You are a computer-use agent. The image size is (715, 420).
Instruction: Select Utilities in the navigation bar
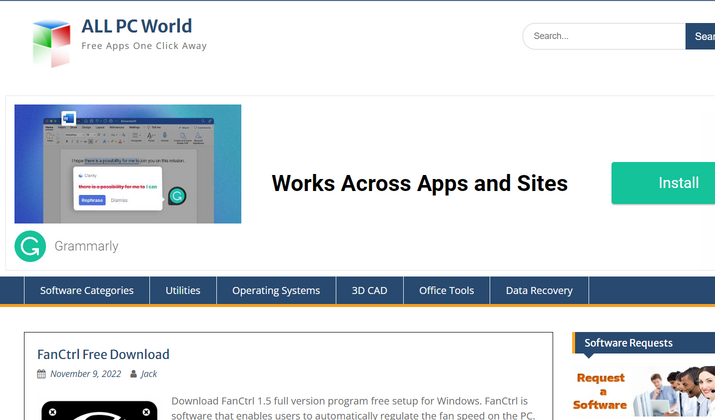click(x=183, y=291)
